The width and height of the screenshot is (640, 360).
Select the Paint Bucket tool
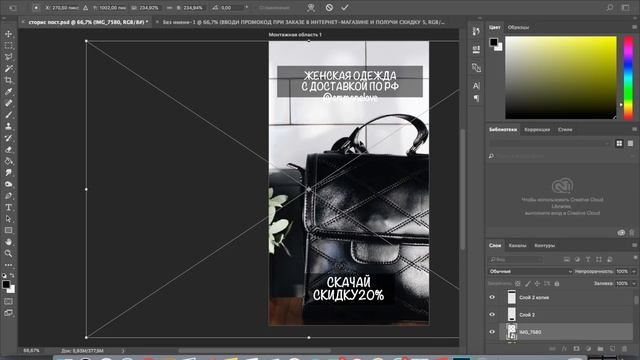pyautogui.click(x=9, y=161)
